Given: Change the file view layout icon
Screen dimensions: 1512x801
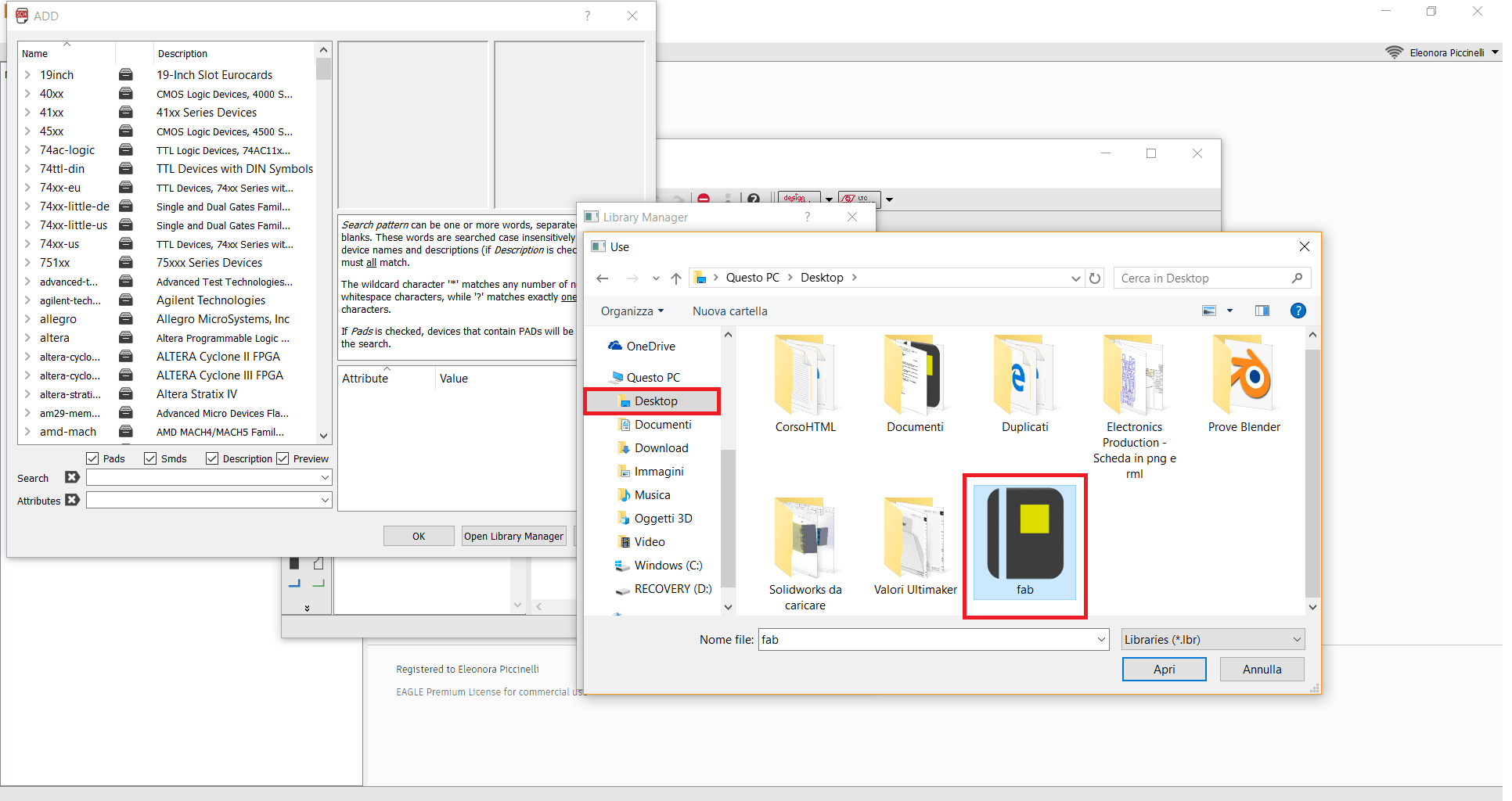Looking at the screenshot, I should [x=1209, y=311].
